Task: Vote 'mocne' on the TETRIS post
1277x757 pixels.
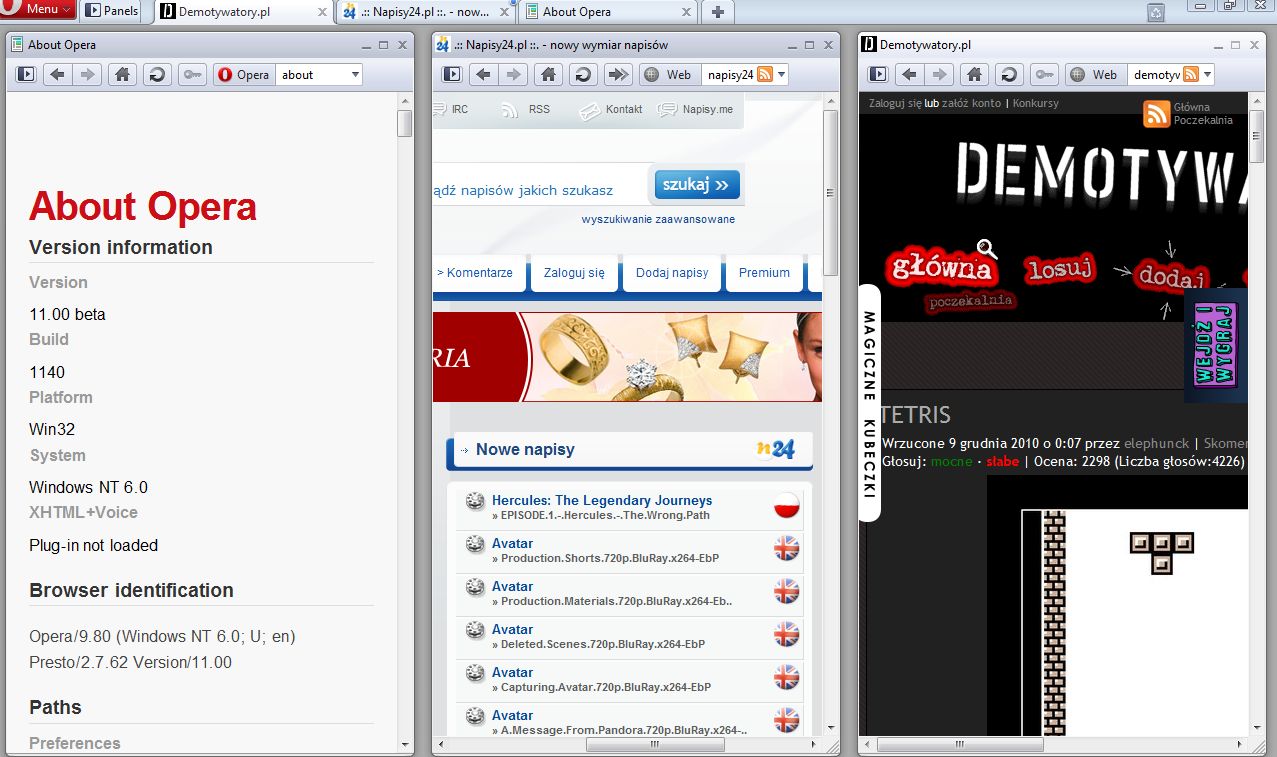Action: 951,461
